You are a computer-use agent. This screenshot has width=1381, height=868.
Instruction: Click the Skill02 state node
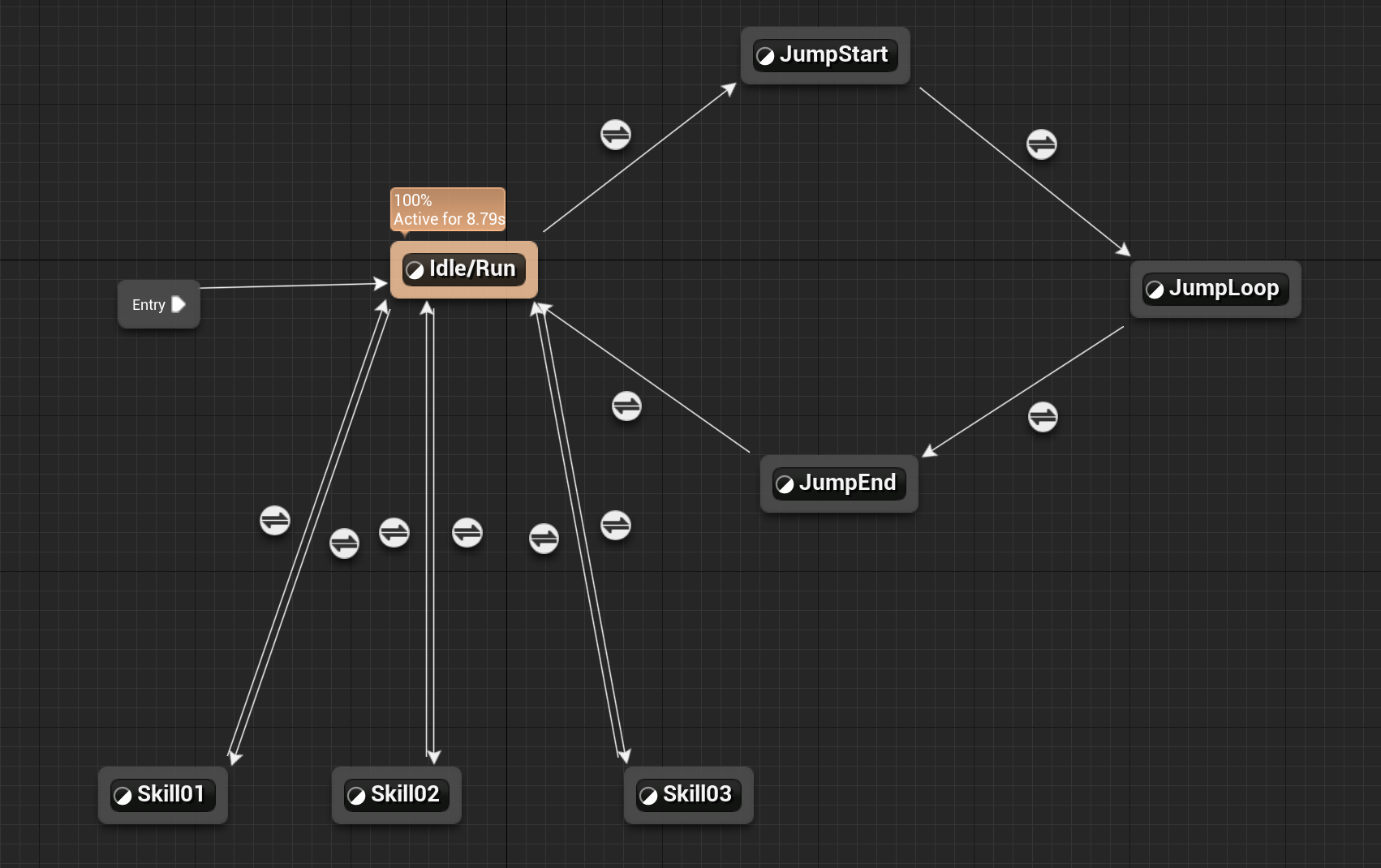click(396, 794)
